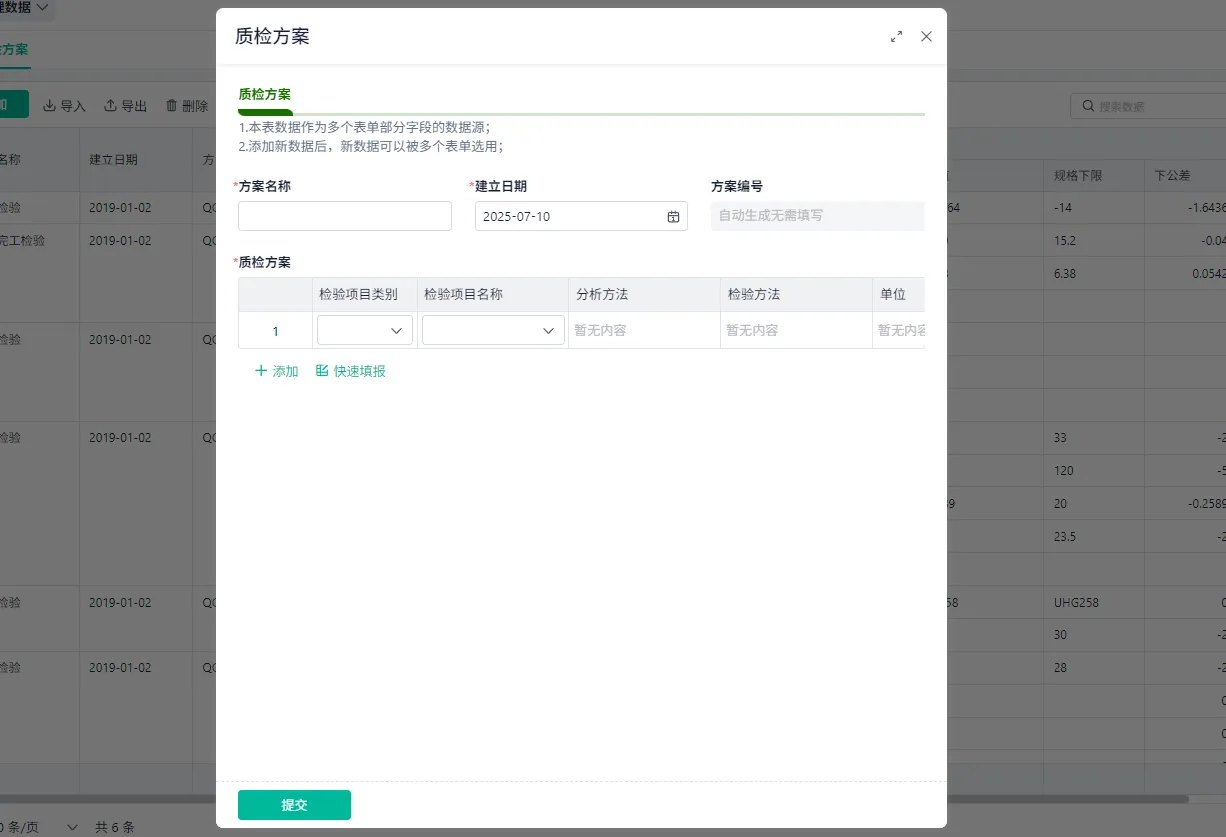Open the 检验项目类别 dropdown
Viewport: 1226px width, 837px height.
(x=365, y=331)
